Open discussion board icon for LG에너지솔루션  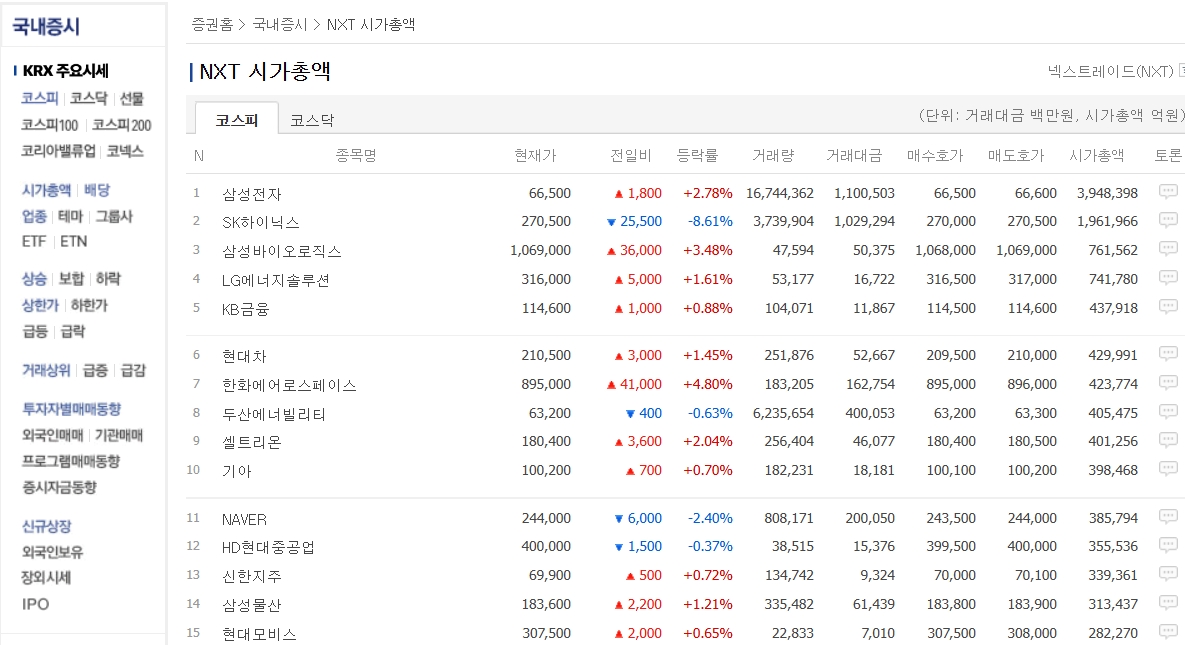coord(1168,278)
